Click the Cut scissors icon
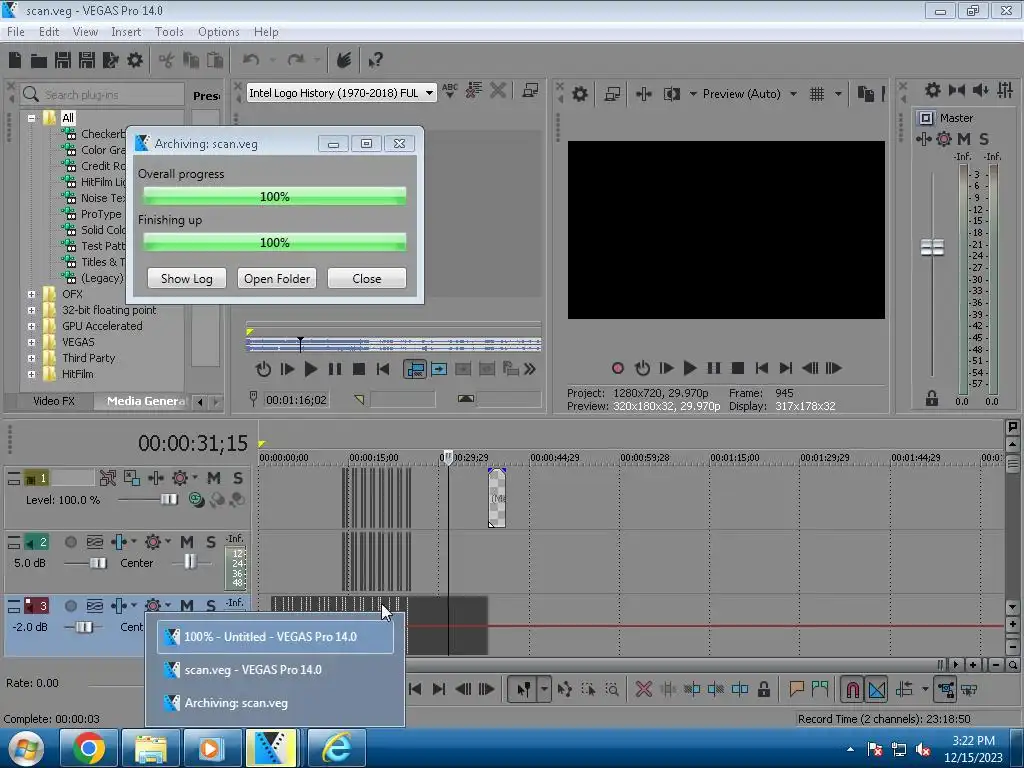 [167, 61]
